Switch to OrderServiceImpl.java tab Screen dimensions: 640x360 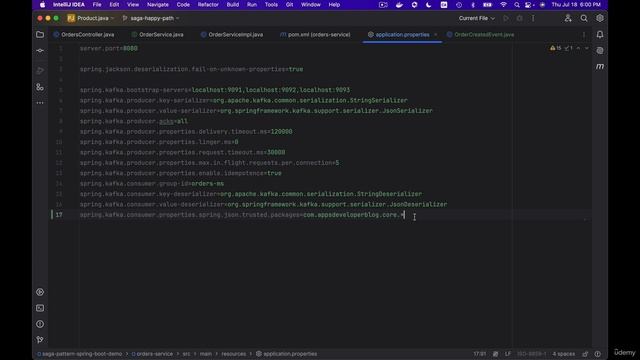[x=232, y=35]
